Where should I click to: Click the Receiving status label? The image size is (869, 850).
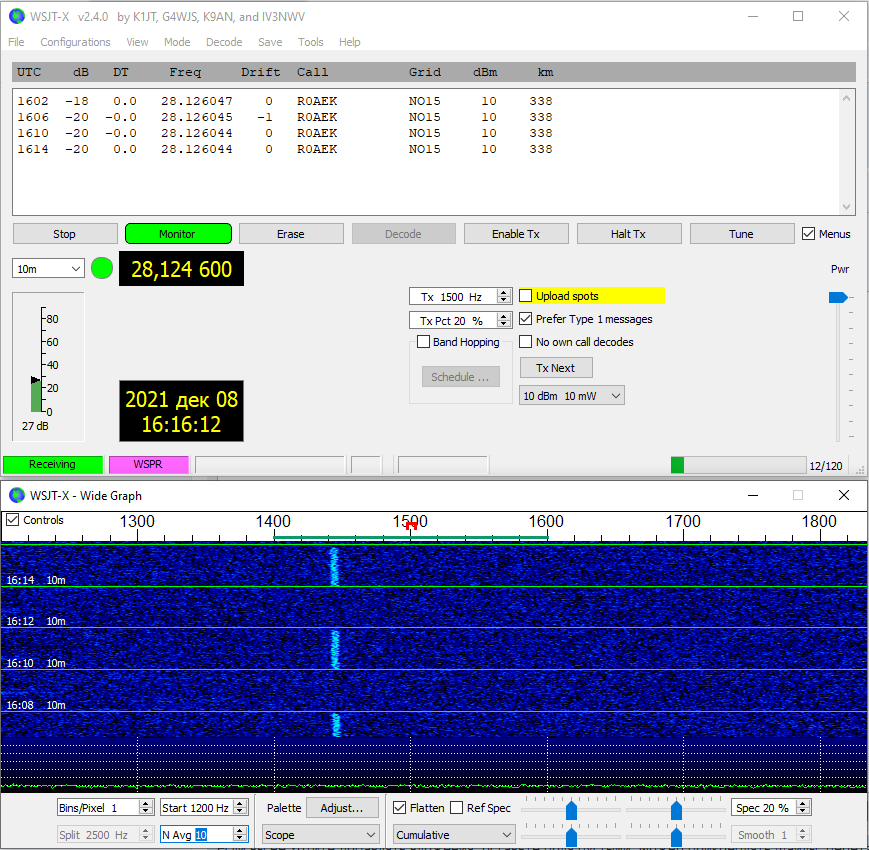pyautogui.click(x=53, y=464)
